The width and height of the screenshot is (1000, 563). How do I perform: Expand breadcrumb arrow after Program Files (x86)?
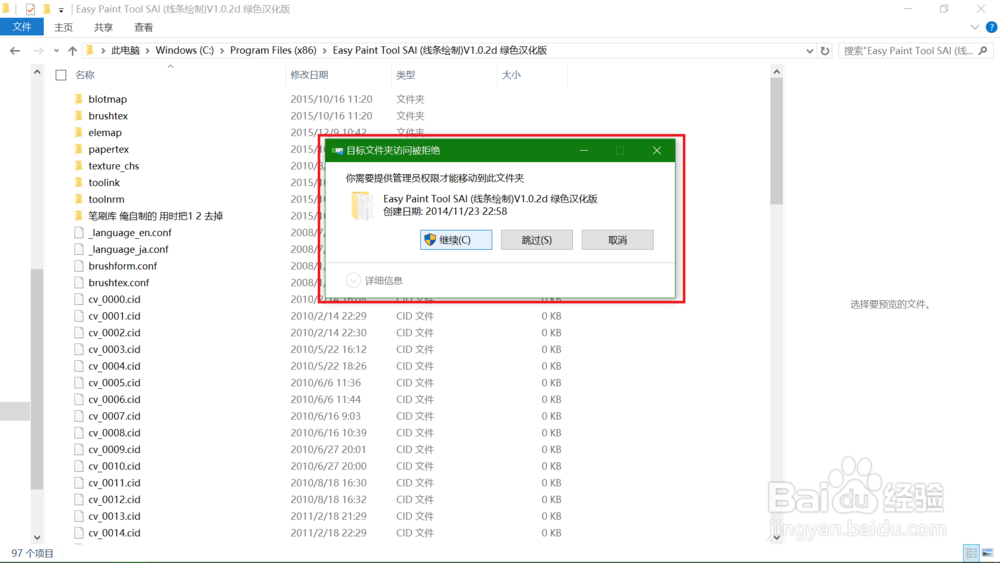325,50
